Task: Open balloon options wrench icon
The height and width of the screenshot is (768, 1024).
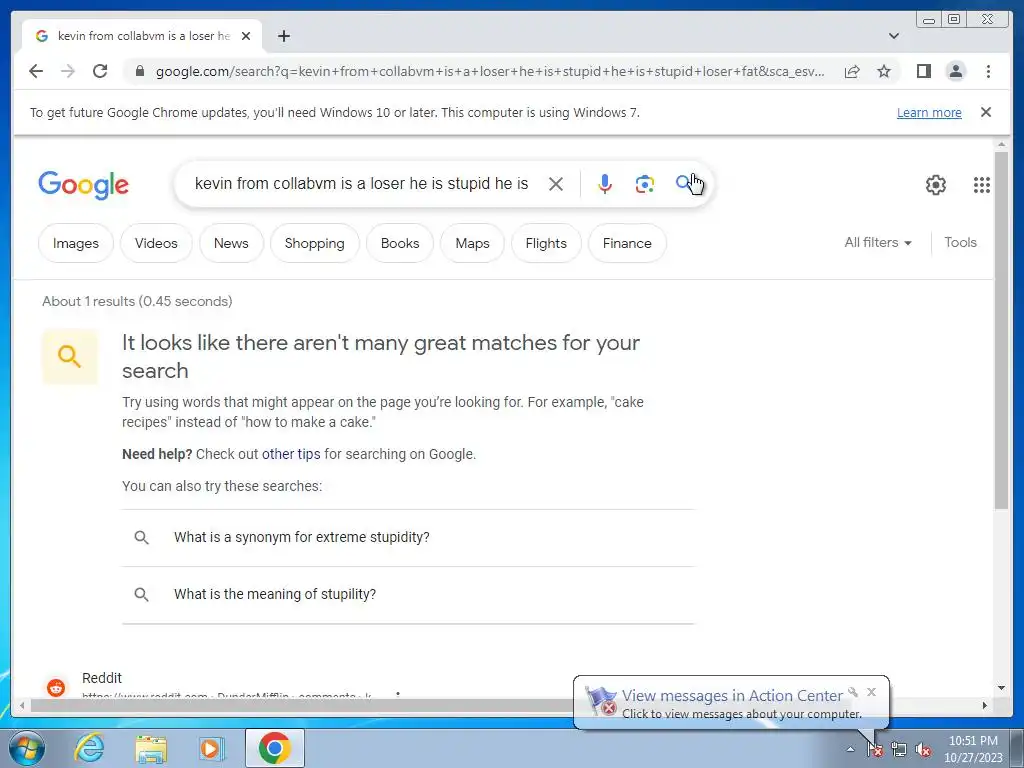Action: [853, 692]
